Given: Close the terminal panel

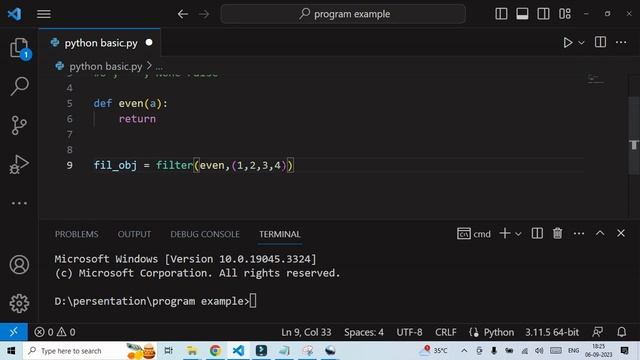Looking at the screenshot, I should pyautogui.click(x=621, y=233).
